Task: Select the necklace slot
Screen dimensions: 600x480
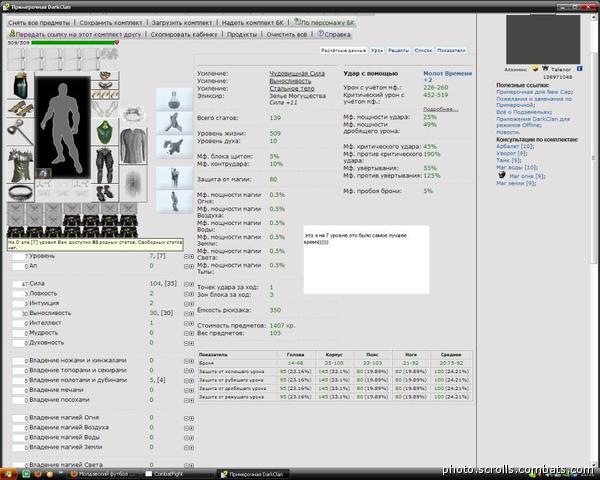Action: [x=105, y=85]
